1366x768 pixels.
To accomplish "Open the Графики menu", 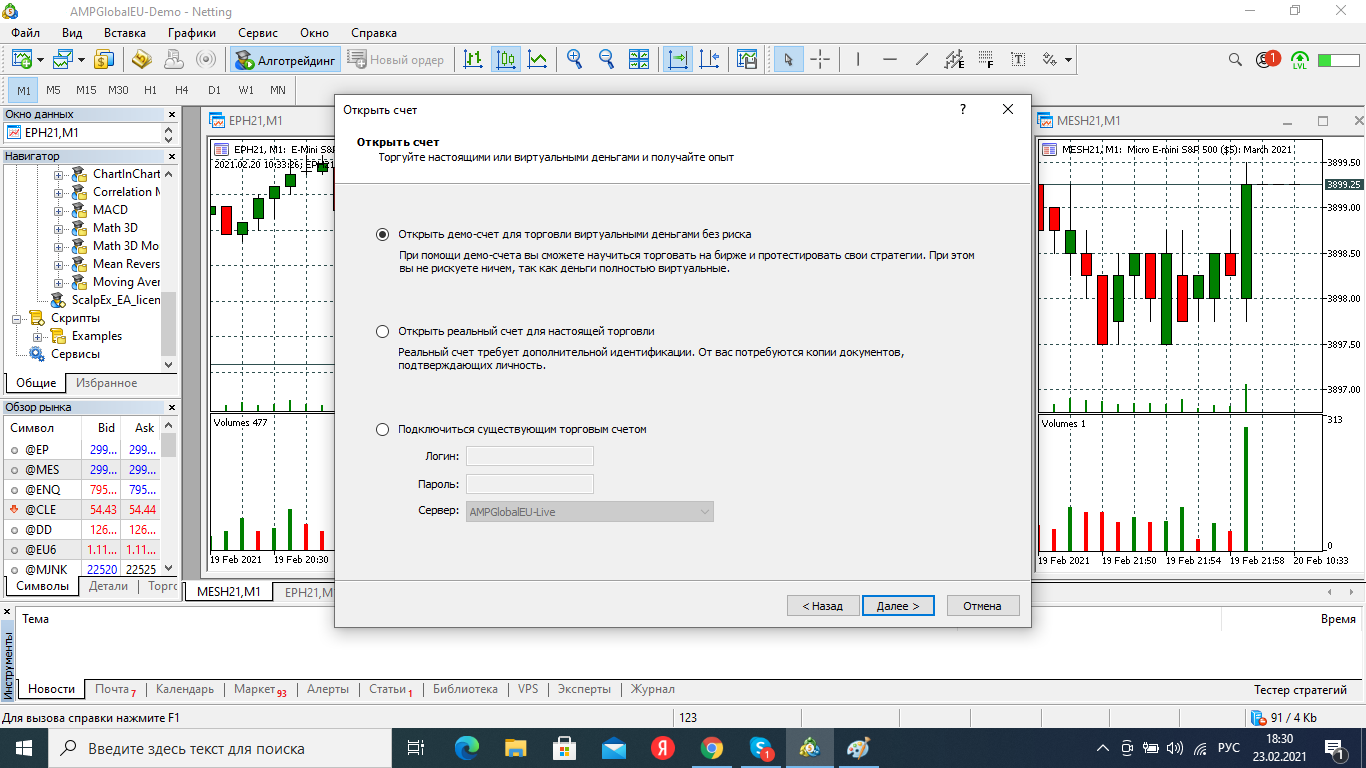I will point(192,33).
